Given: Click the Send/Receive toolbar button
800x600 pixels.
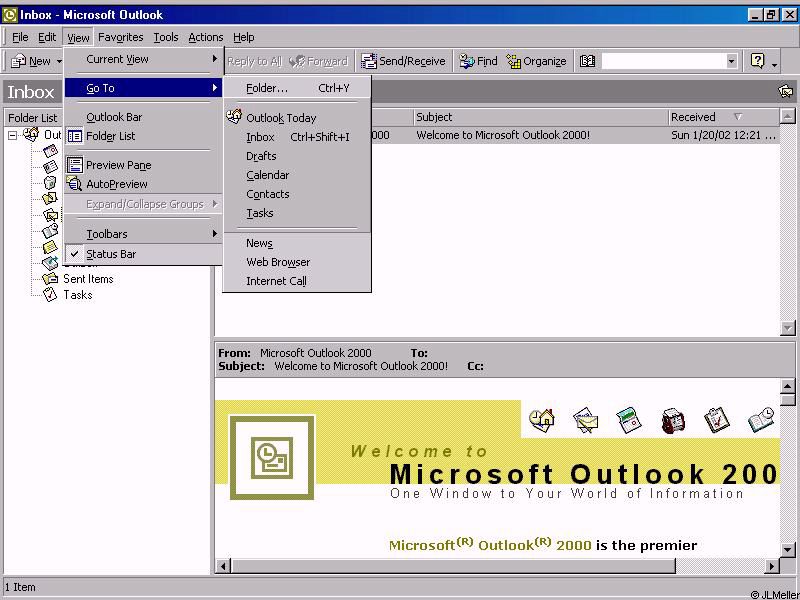Looking at the screenshot, I should (403, 61).
